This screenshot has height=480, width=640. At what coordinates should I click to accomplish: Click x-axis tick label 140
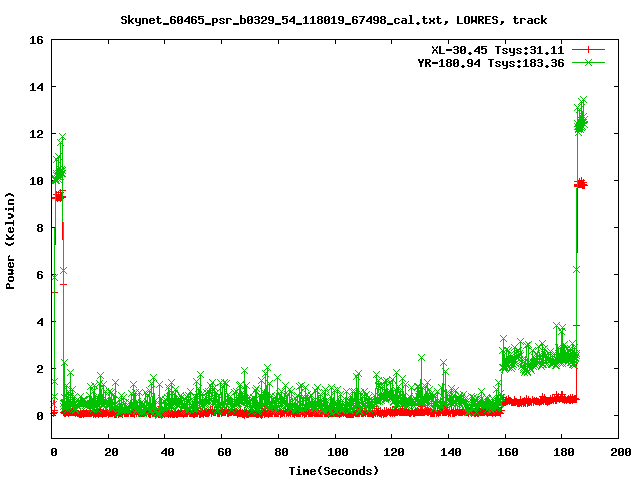click(x=451, y=452)
